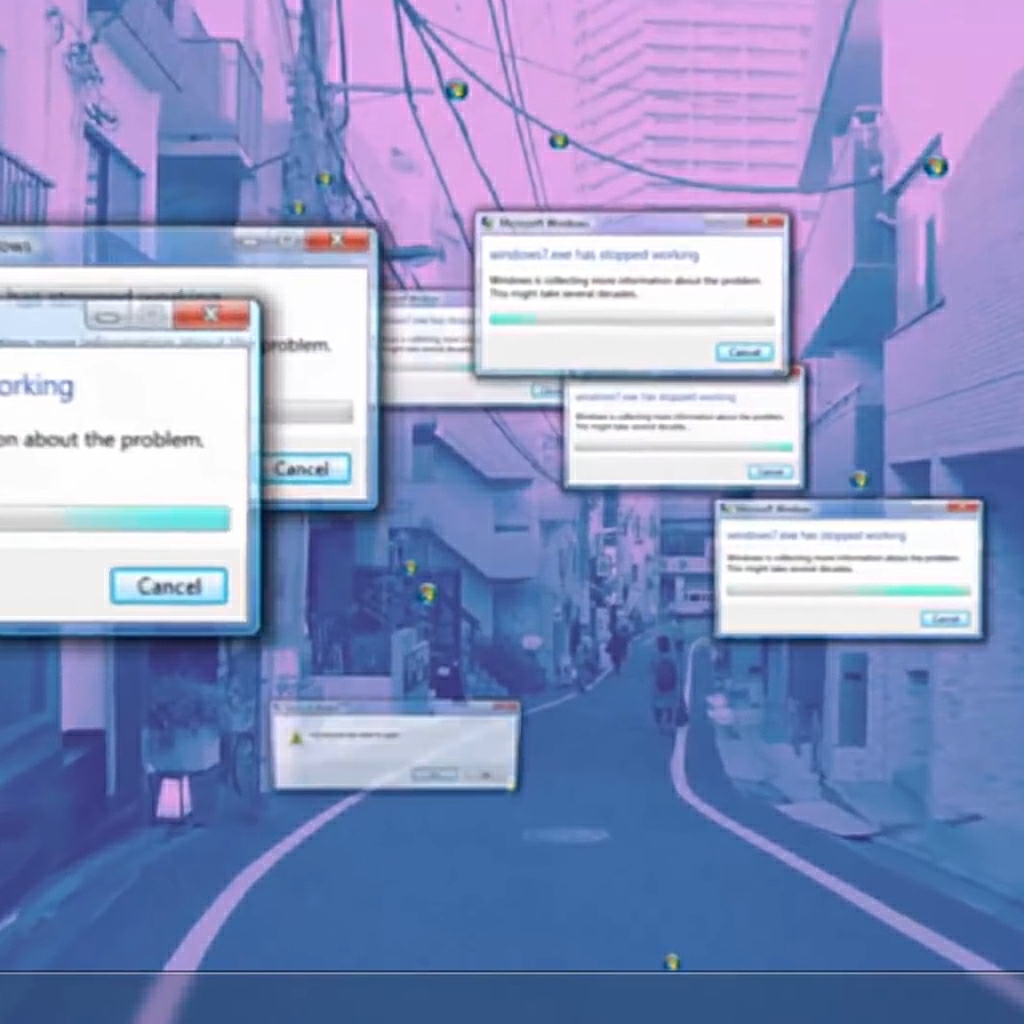
Task: Click the progress bar in the largest dialog
Action: click(115, 519)
